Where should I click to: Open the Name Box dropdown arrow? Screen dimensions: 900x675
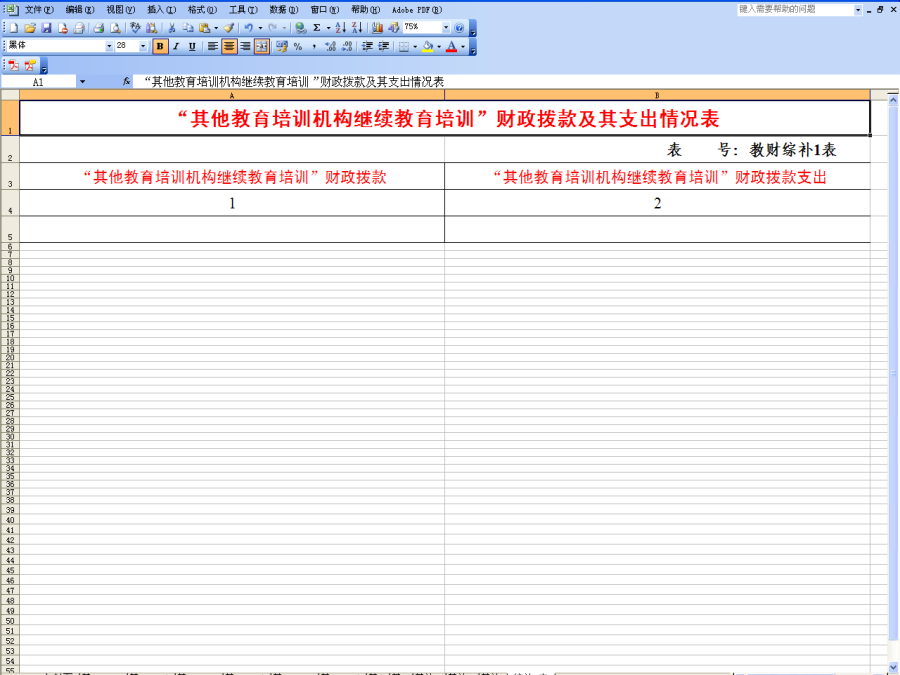(83, 82)
